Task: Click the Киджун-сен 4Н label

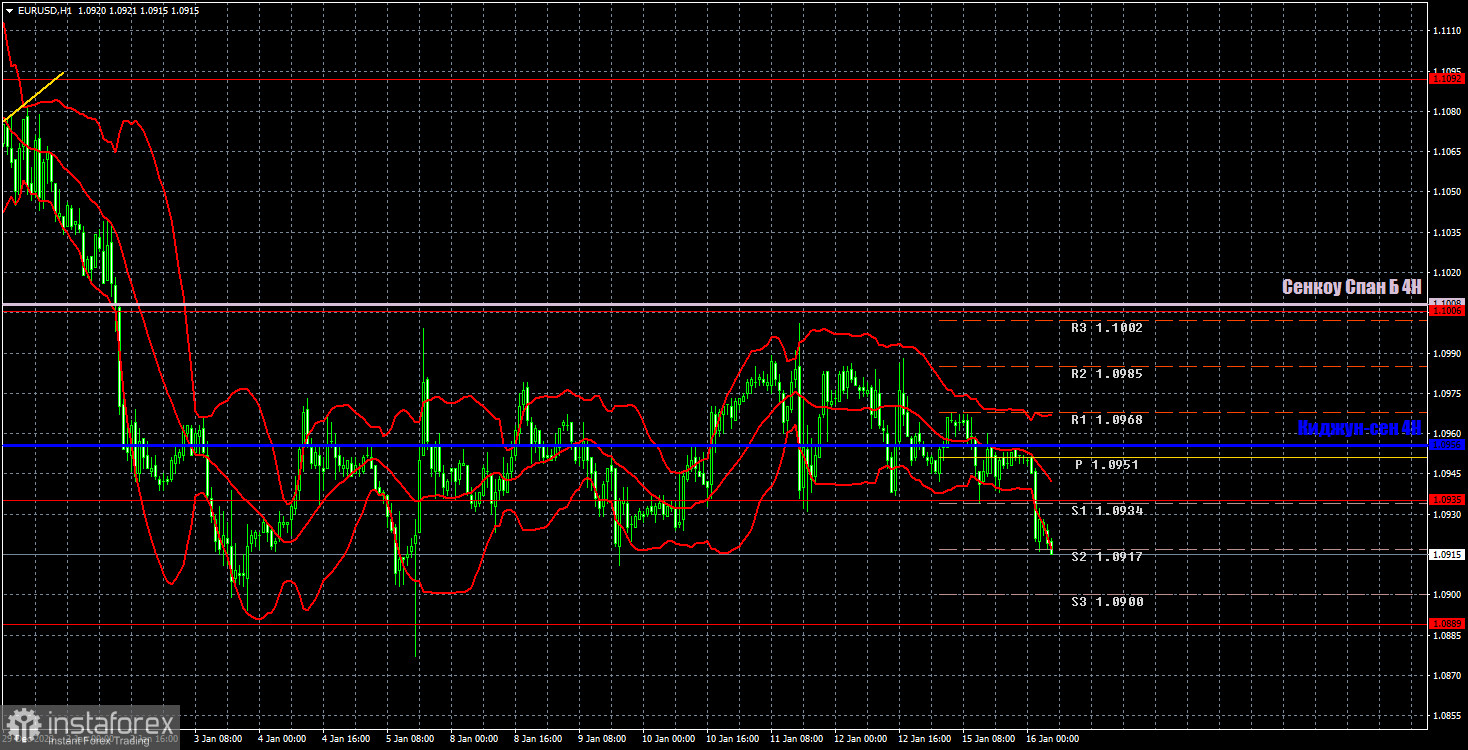Action: pyautogui.click(x=1359, y=428)
